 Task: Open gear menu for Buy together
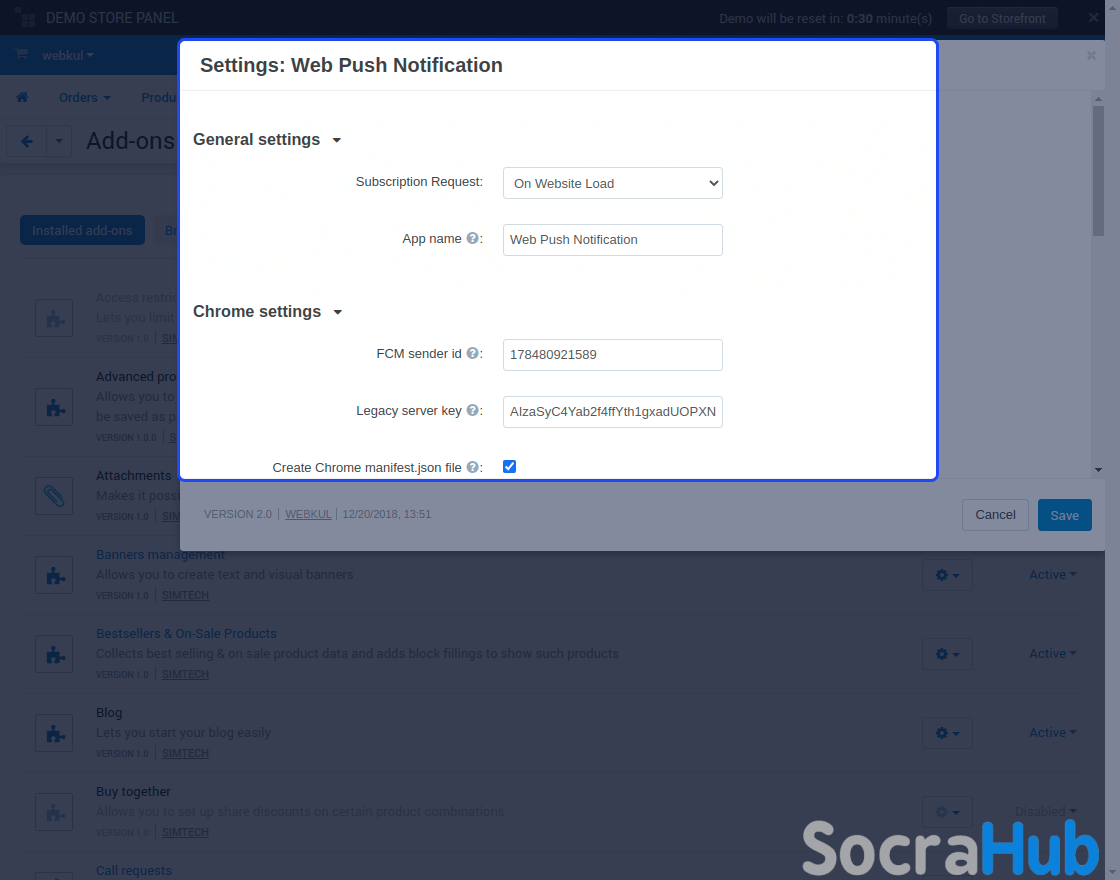947,812
